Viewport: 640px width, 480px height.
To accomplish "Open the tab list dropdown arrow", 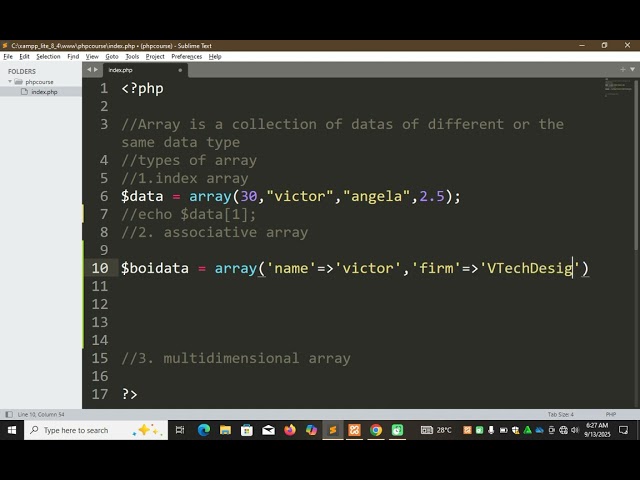I will 632,69.
